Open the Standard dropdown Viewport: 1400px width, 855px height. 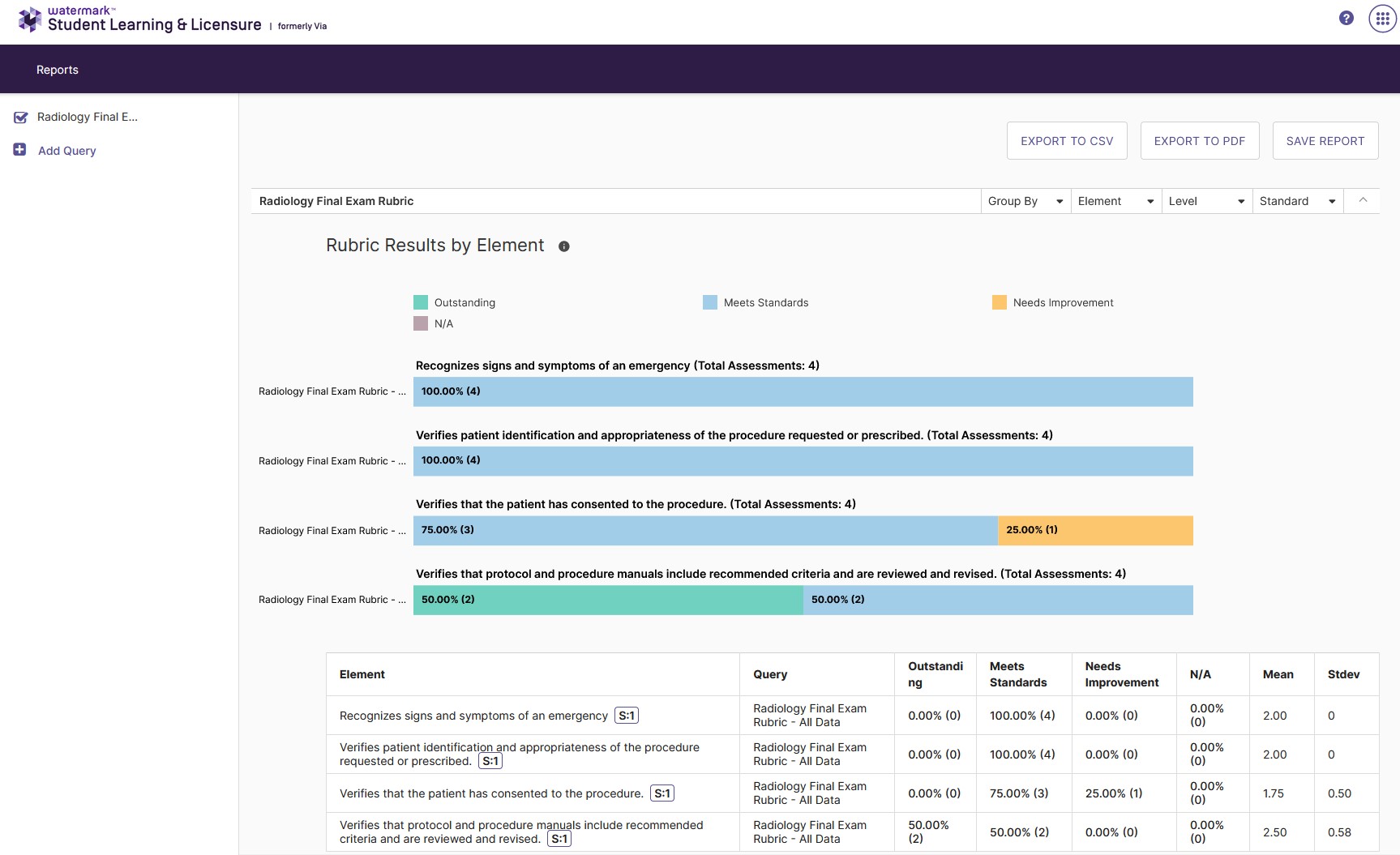coord(1298,201)
